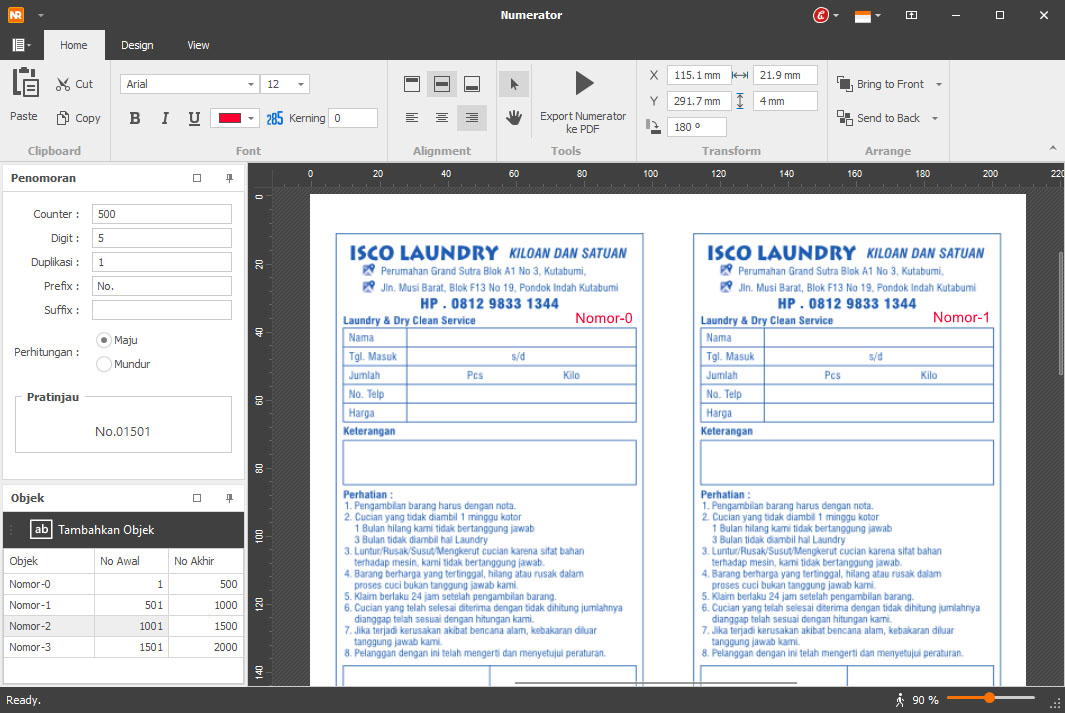Open the View tab

[x=198, y=45]
